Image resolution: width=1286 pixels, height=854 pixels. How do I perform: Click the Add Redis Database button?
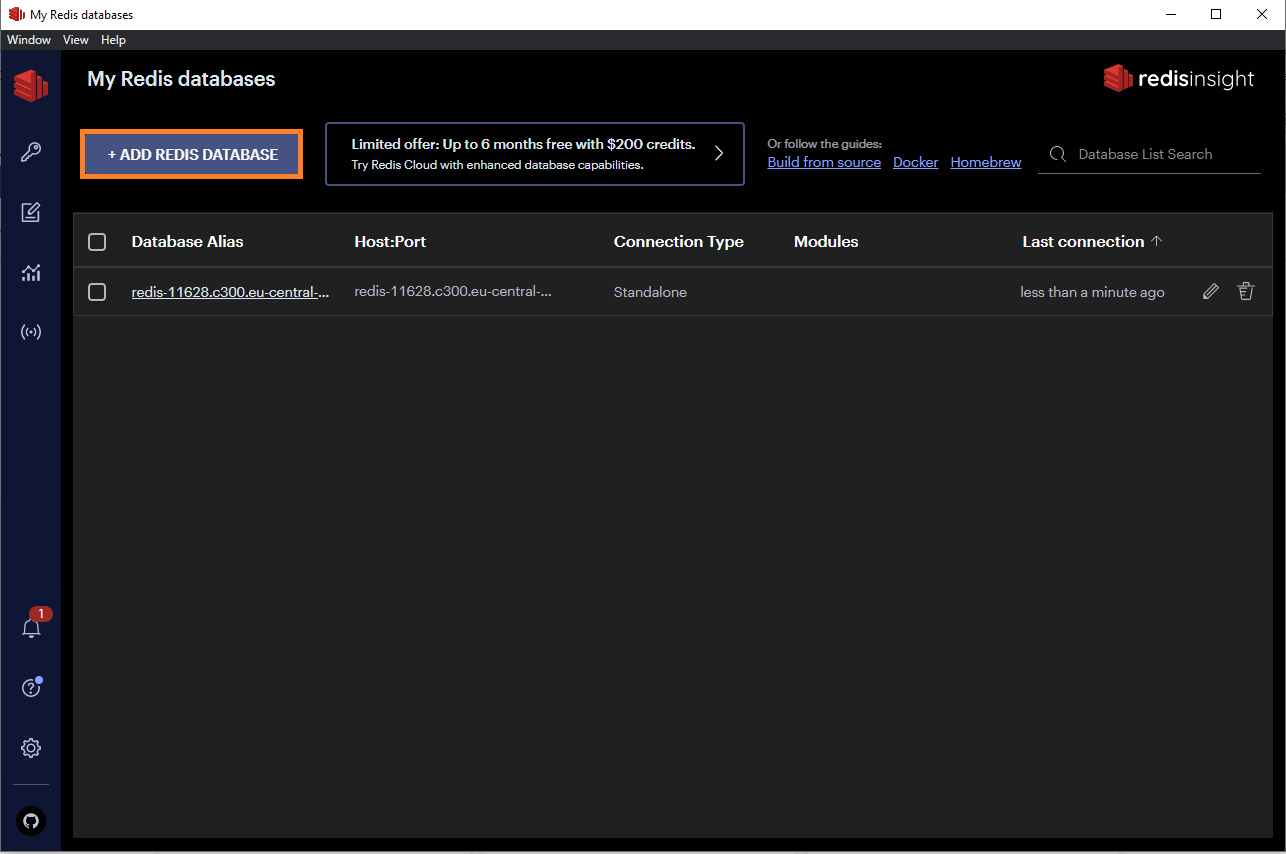point(192,155)
